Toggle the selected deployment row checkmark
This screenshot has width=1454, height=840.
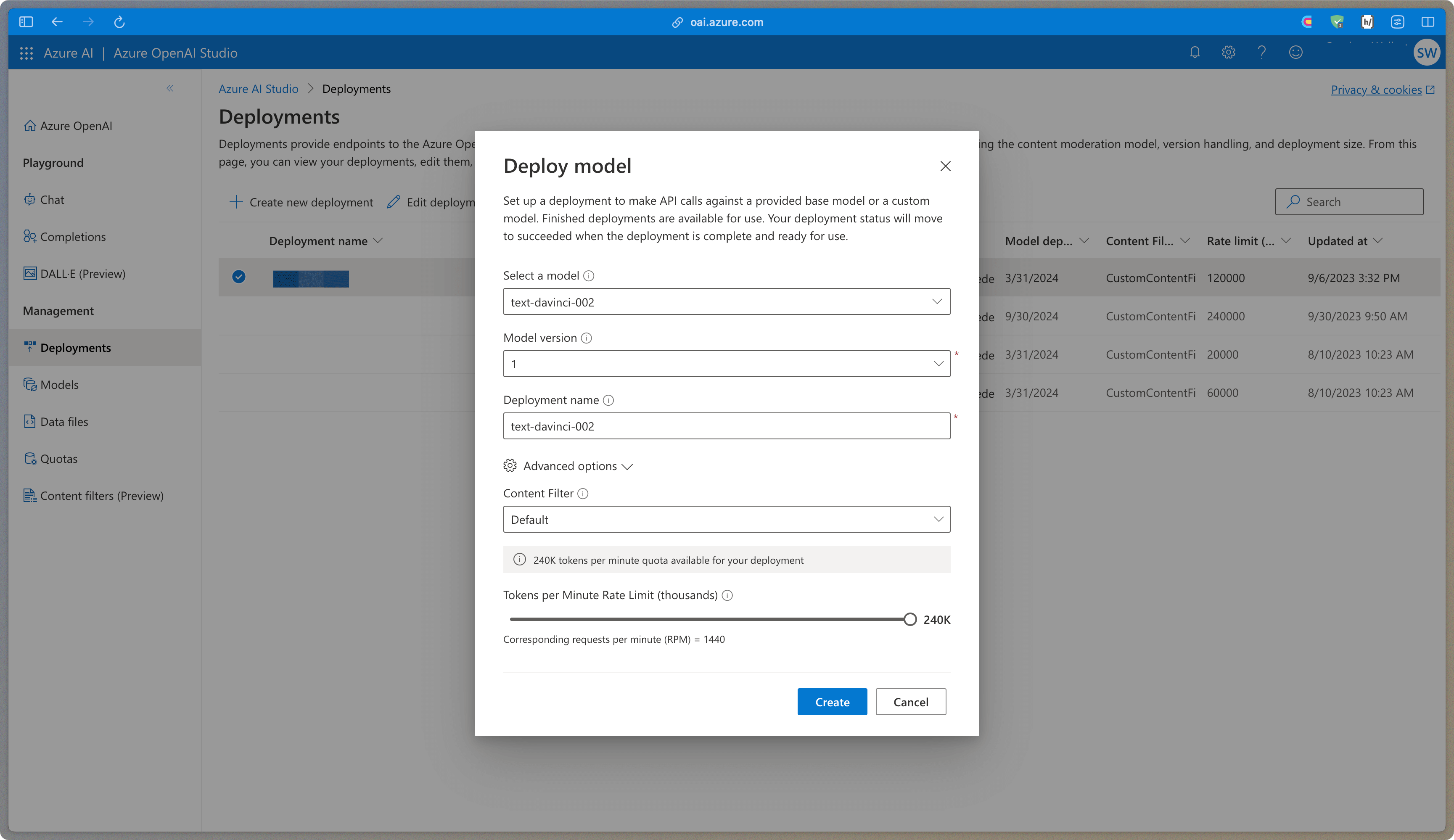click(x=239, y=277)
